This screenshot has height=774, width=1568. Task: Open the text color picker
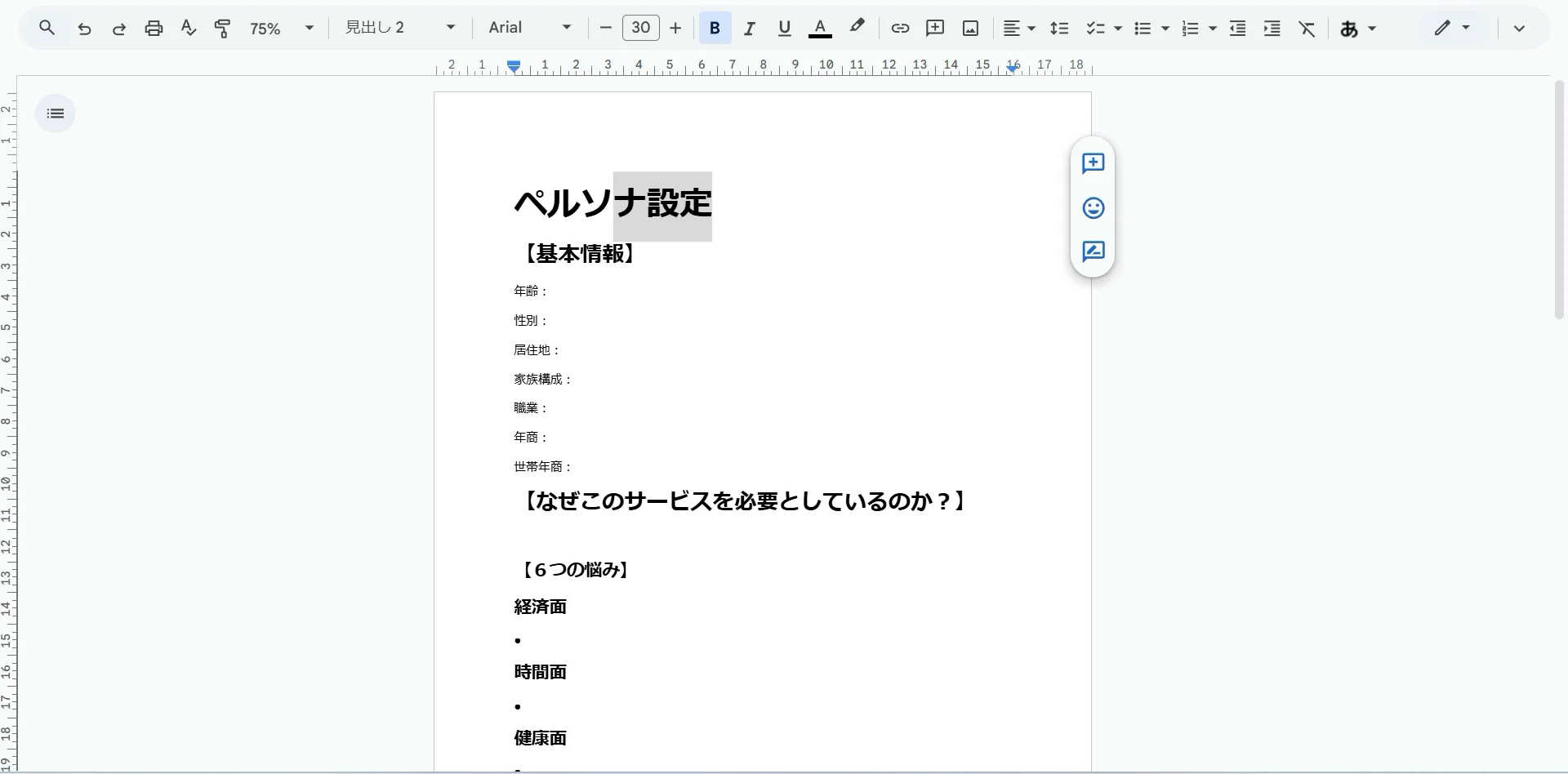coord(820,29)
